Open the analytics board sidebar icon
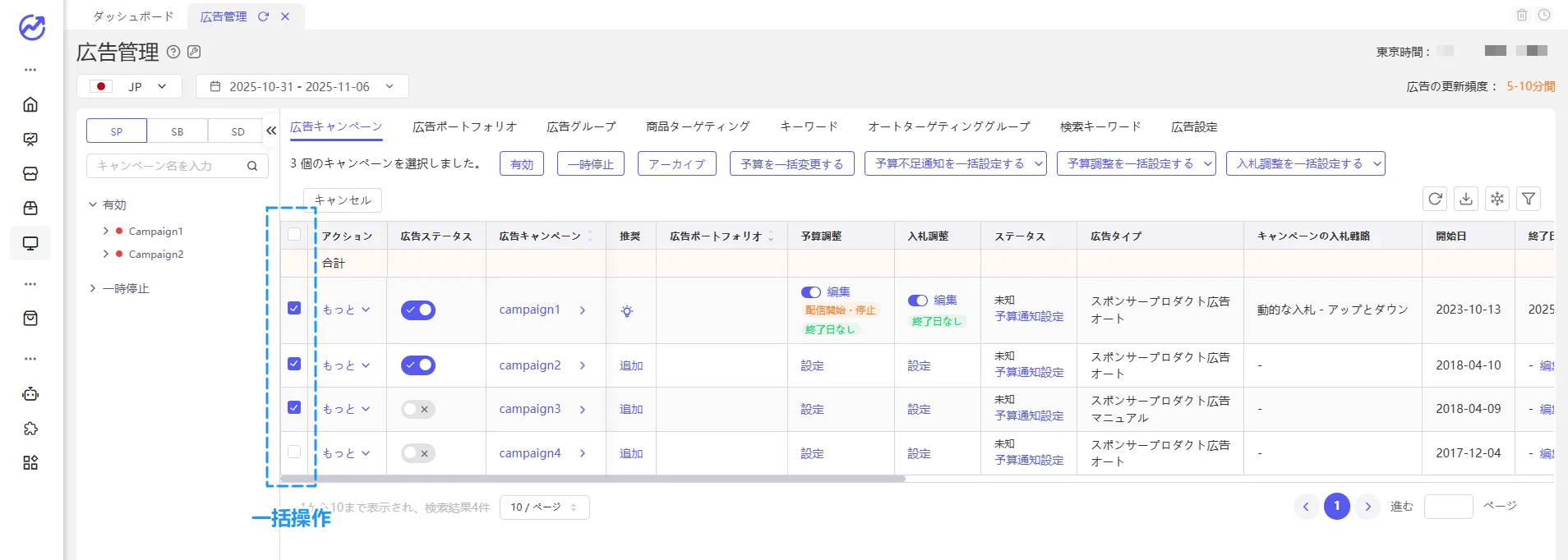 30,139
